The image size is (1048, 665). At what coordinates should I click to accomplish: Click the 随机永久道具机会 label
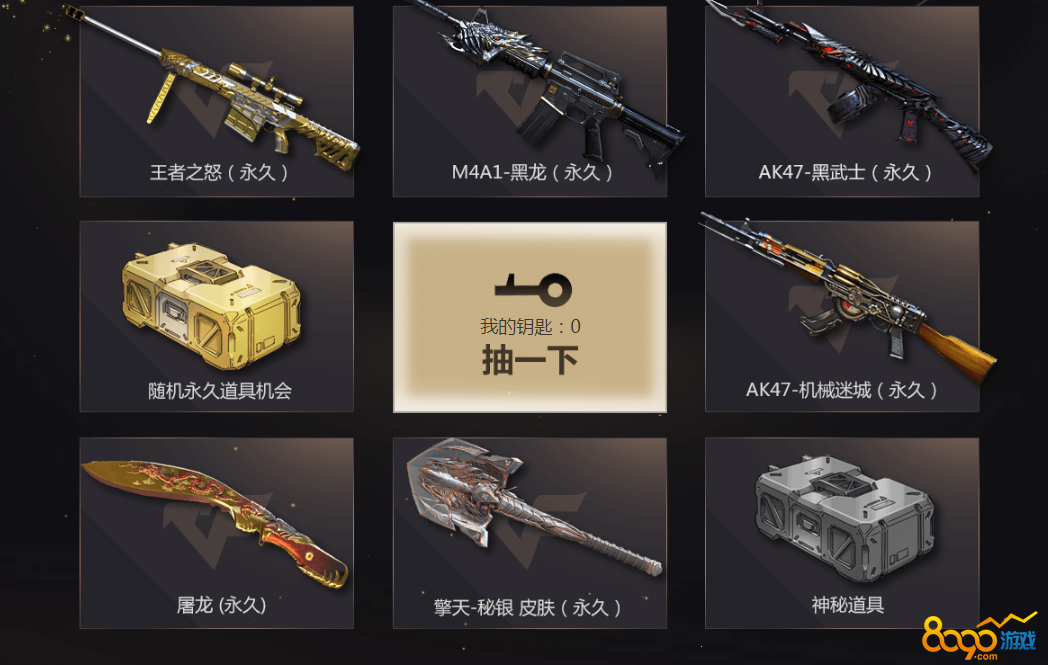click(220, 390)
